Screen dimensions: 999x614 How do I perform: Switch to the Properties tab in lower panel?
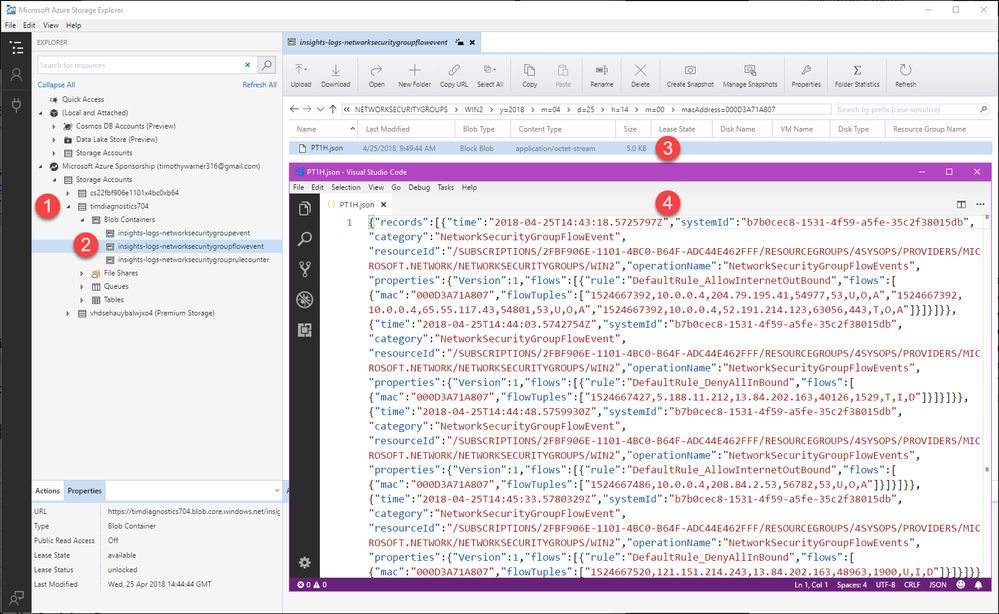pyautogui.click(x=84, y=490)
